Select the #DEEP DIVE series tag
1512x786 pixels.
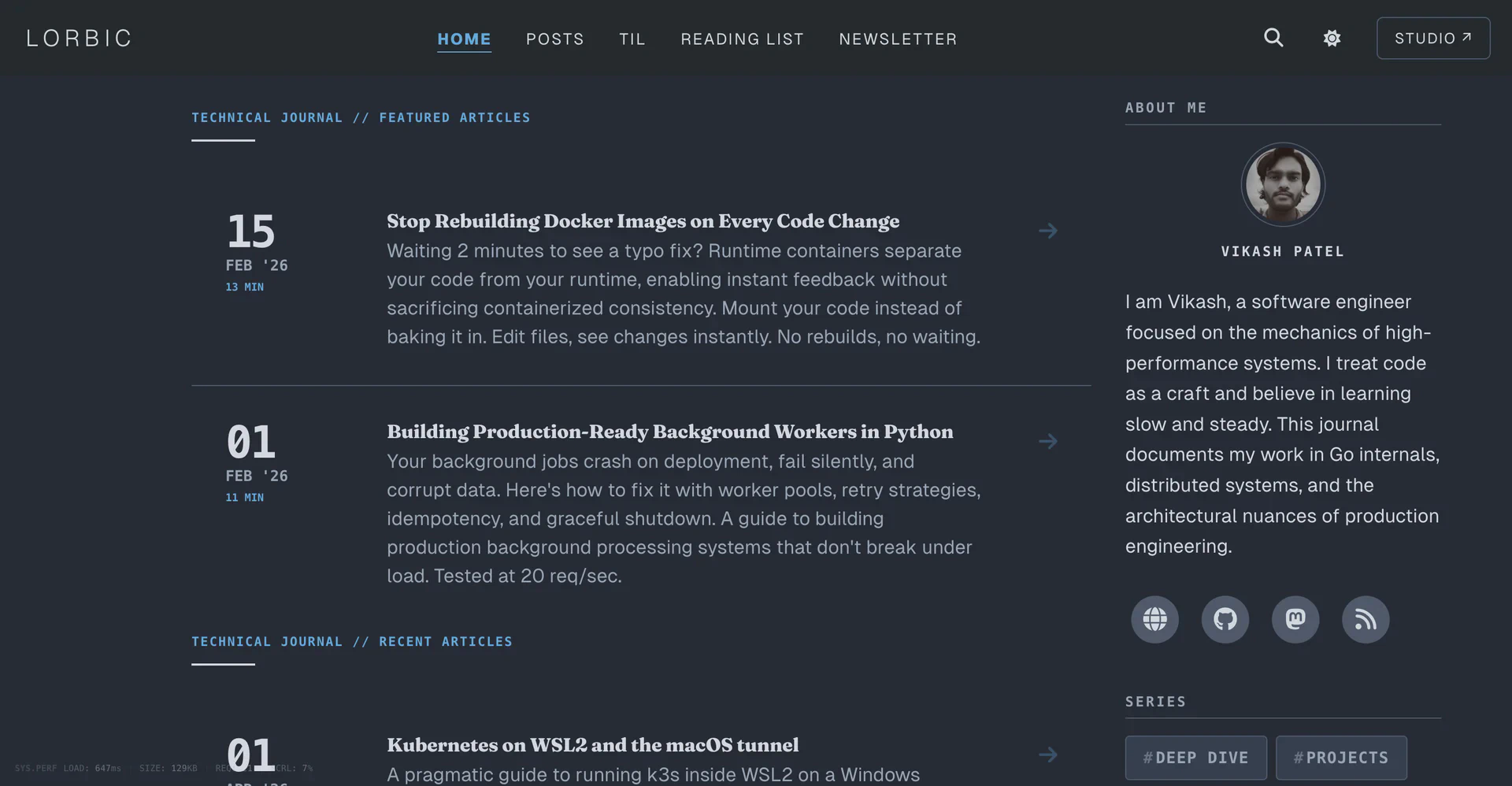(1195, 758)
